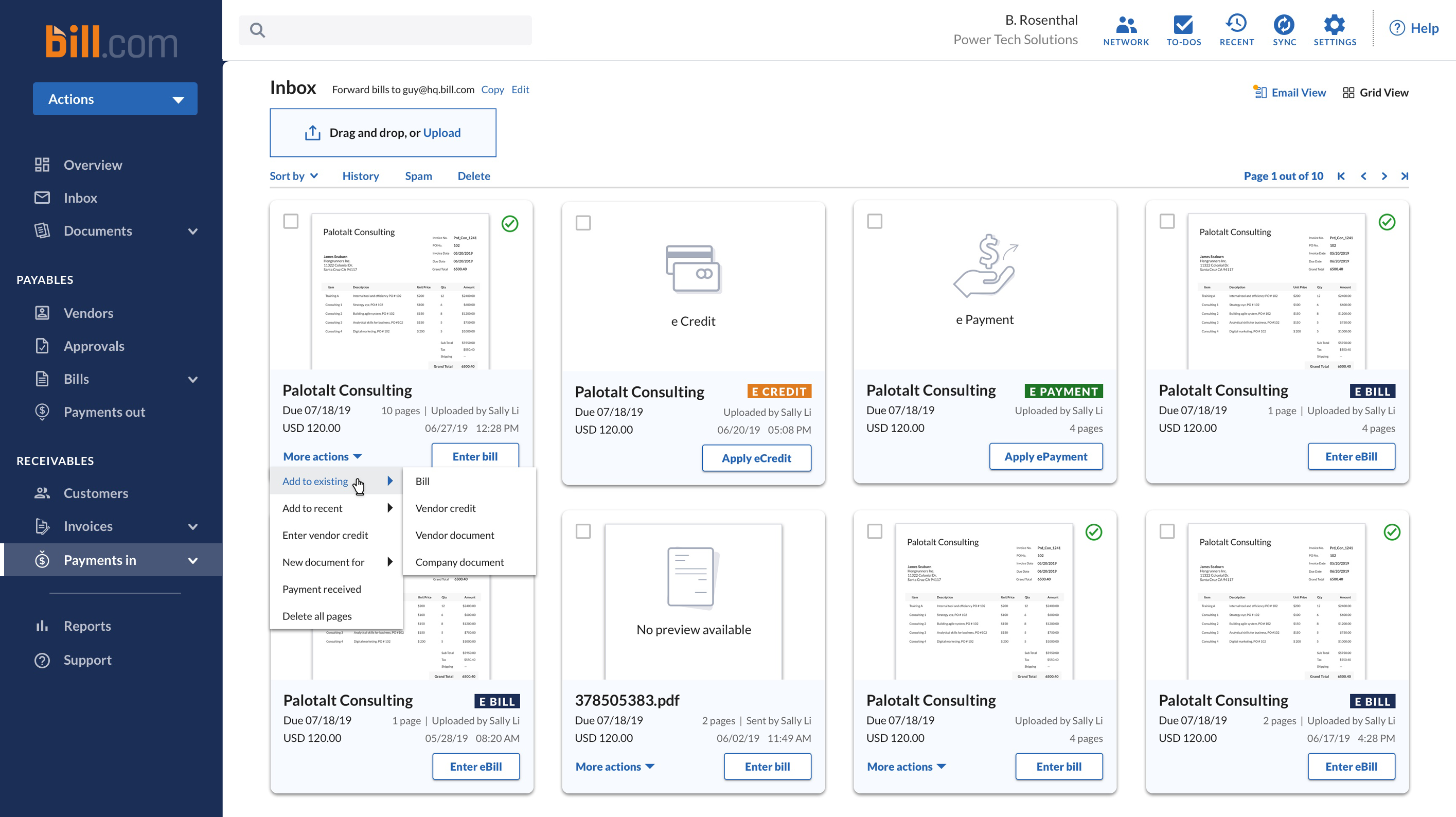The width and height of the screenshot is (1456, 817).
Task: Collapse More actions on first Palotalt card
Action: click(x=323, y=456)
